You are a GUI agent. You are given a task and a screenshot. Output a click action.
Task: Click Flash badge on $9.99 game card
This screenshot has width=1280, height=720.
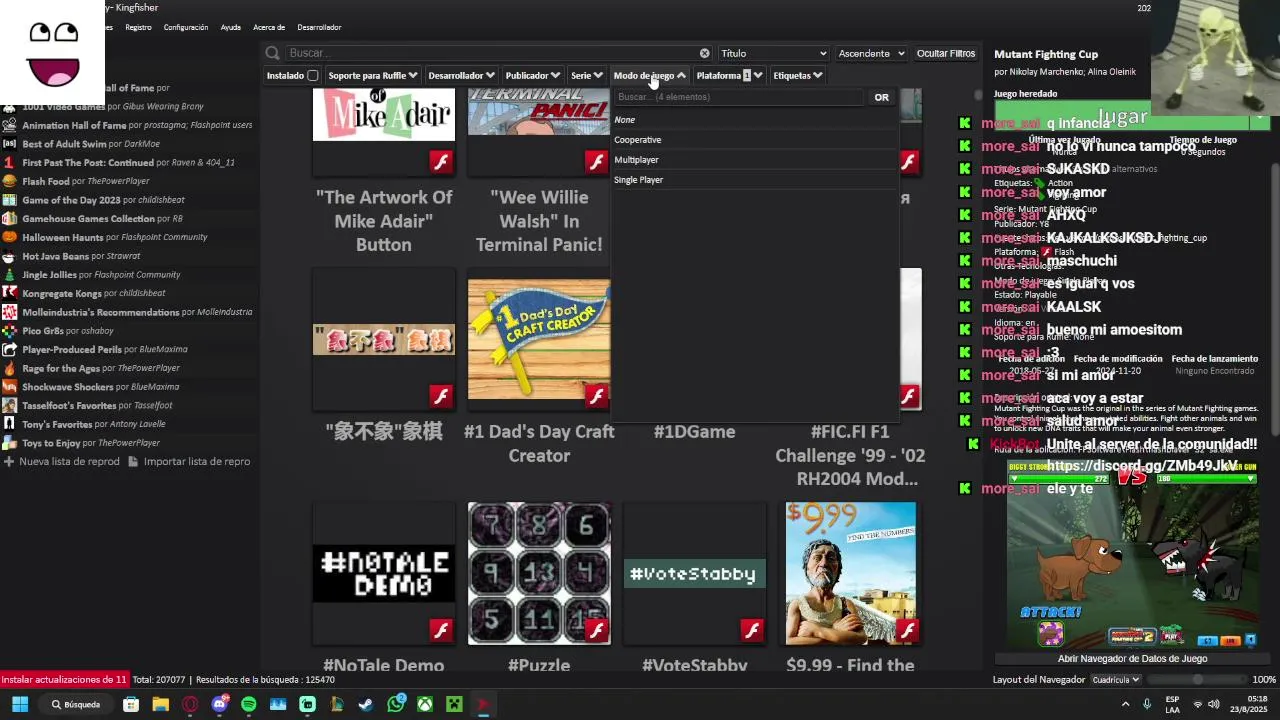908,630
